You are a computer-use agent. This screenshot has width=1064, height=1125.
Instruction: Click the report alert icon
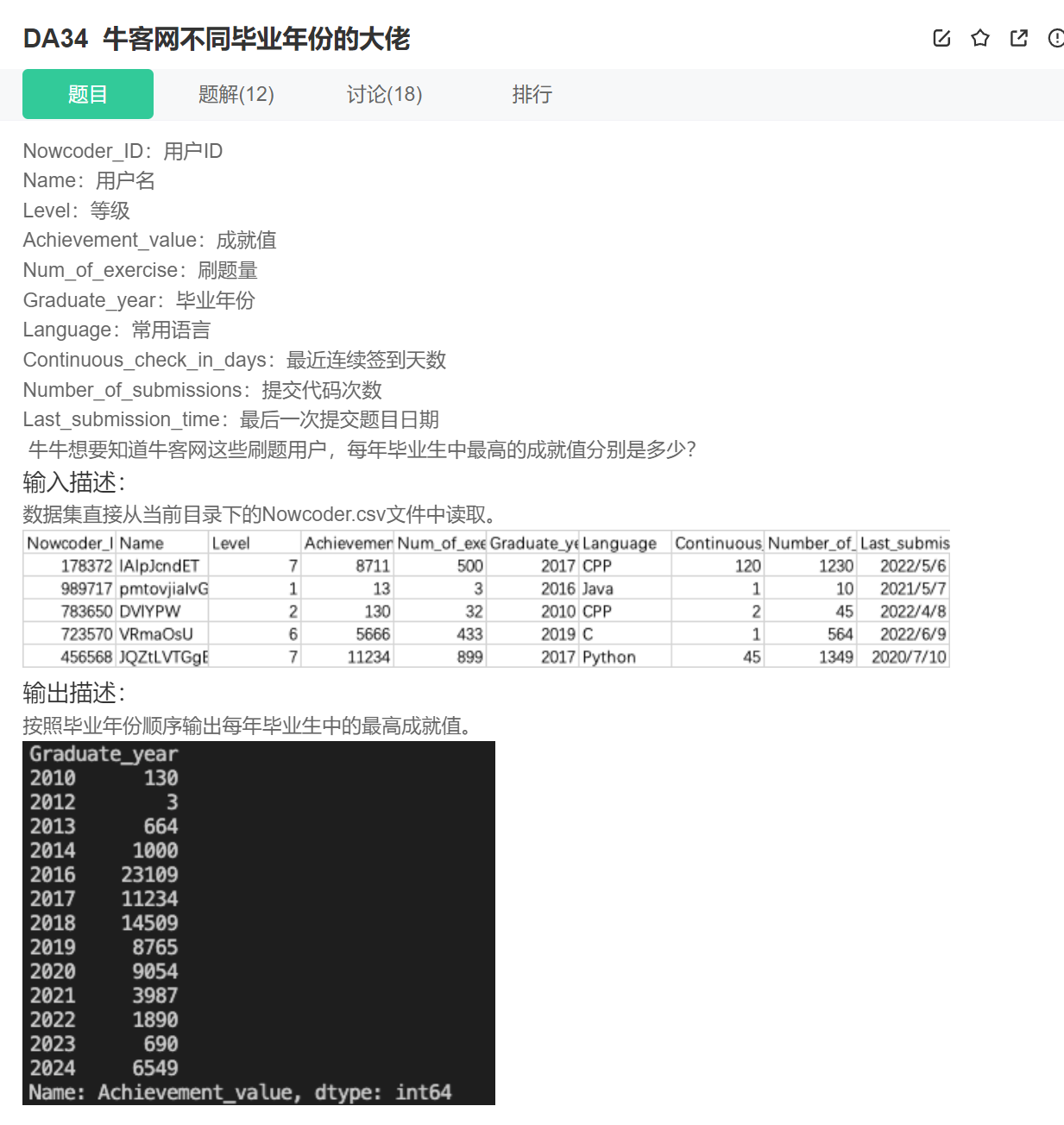[x=1056, y=38]
